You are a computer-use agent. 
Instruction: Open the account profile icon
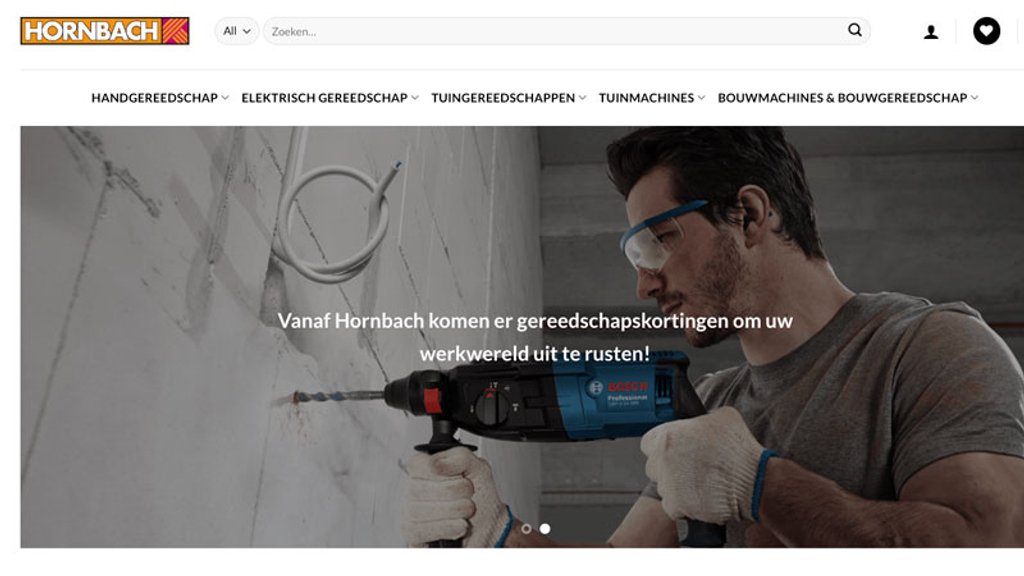click(931, 31)
